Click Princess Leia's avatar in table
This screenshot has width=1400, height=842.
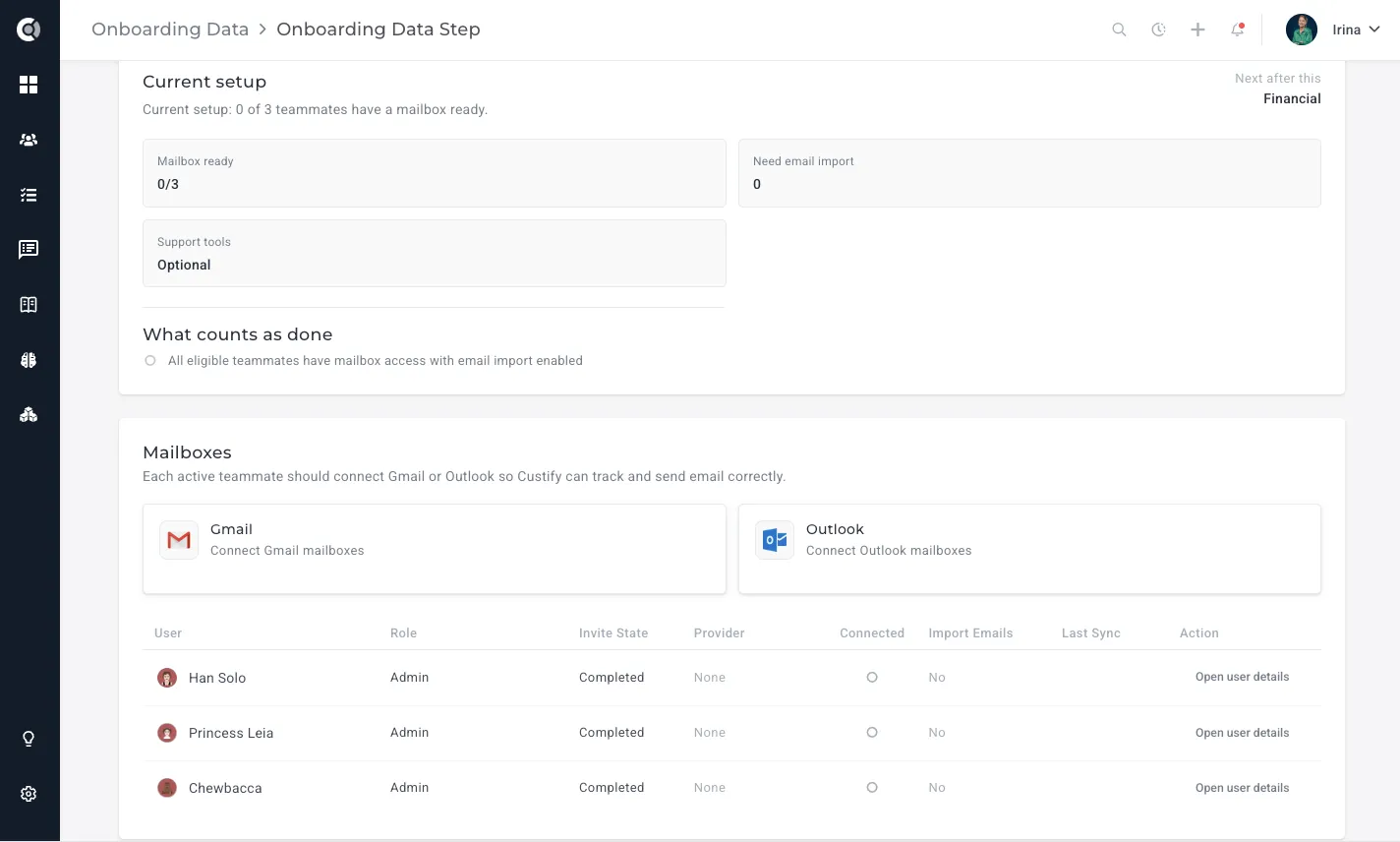point(167,733)
